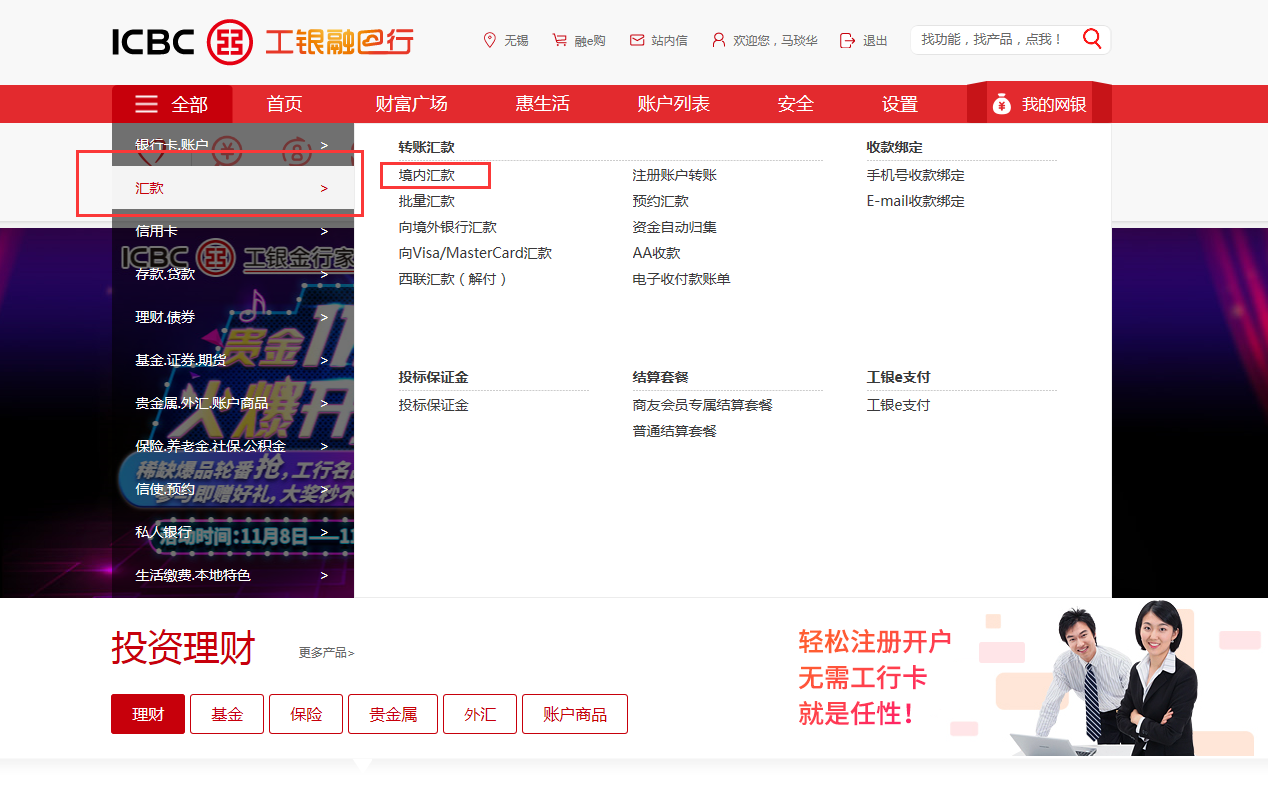The height and width of the screenshot is (792, 1268).
Task: Expand the 理财.债券 row arrow
Action: (324, 317)
